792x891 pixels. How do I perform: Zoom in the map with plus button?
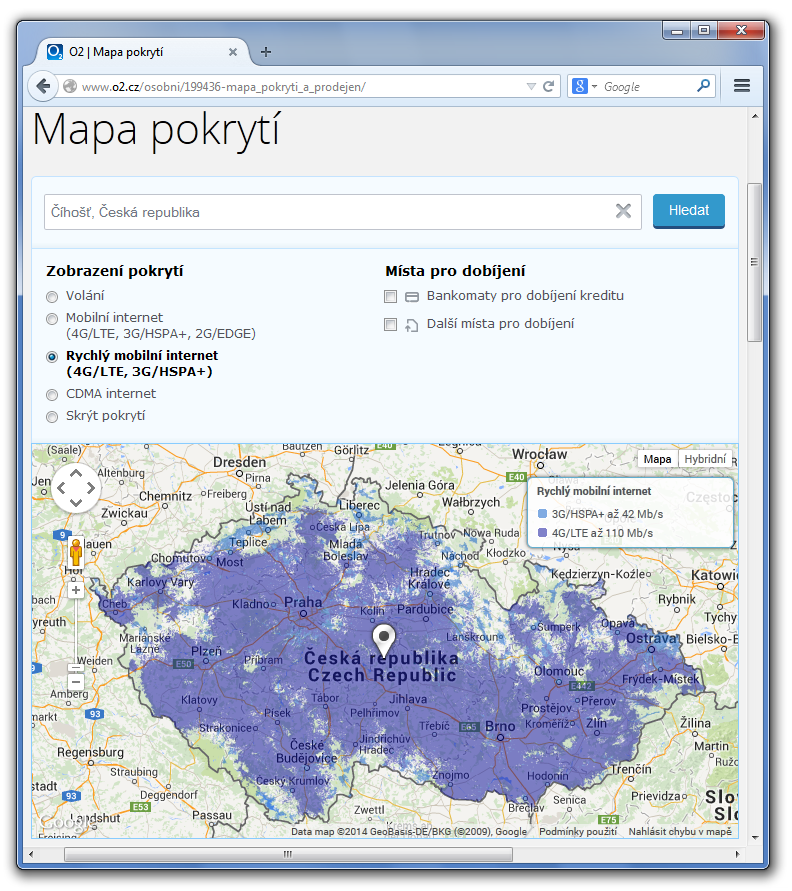point(76,590)
